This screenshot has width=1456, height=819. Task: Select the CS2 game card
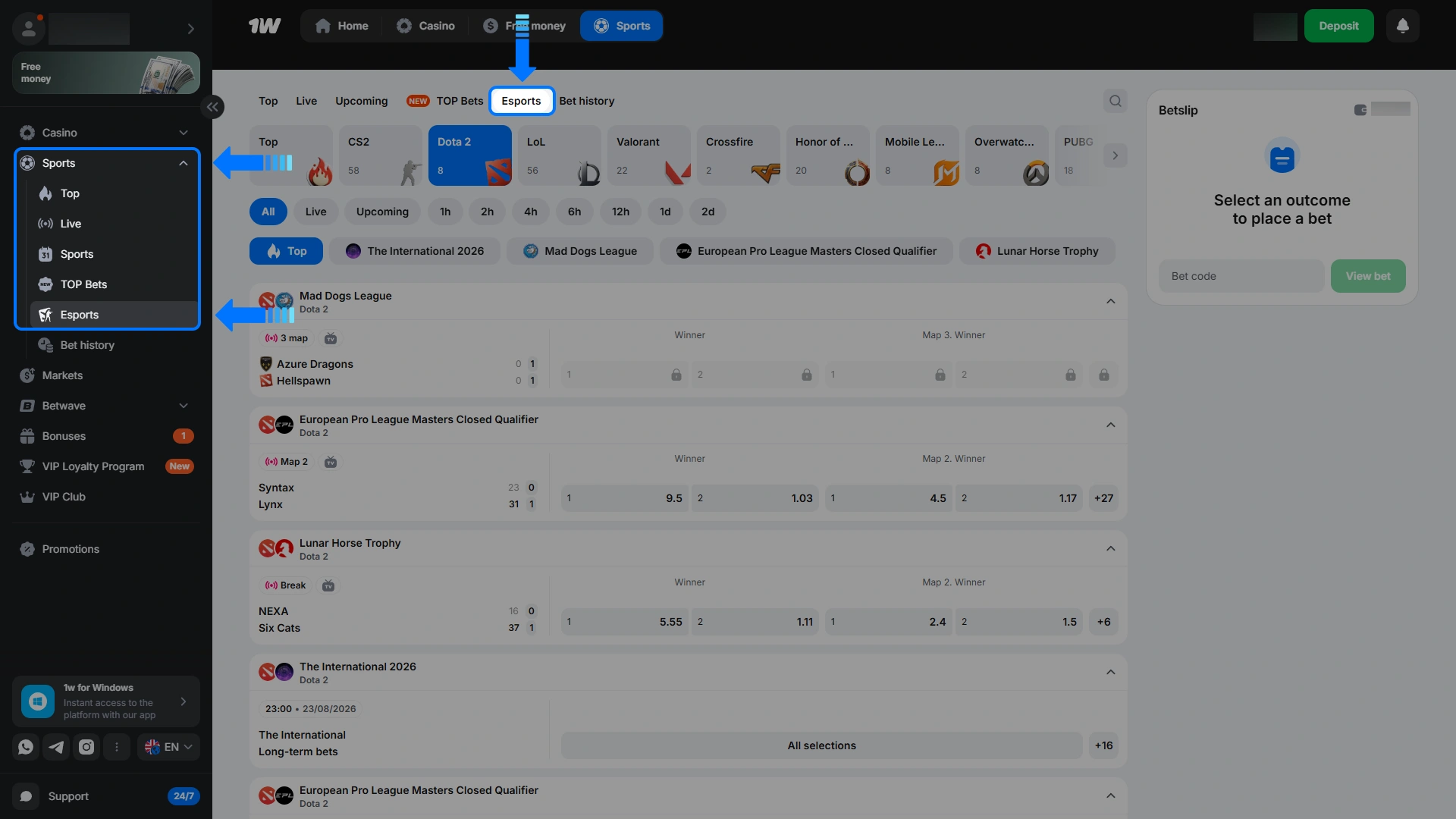coord(381,155)
